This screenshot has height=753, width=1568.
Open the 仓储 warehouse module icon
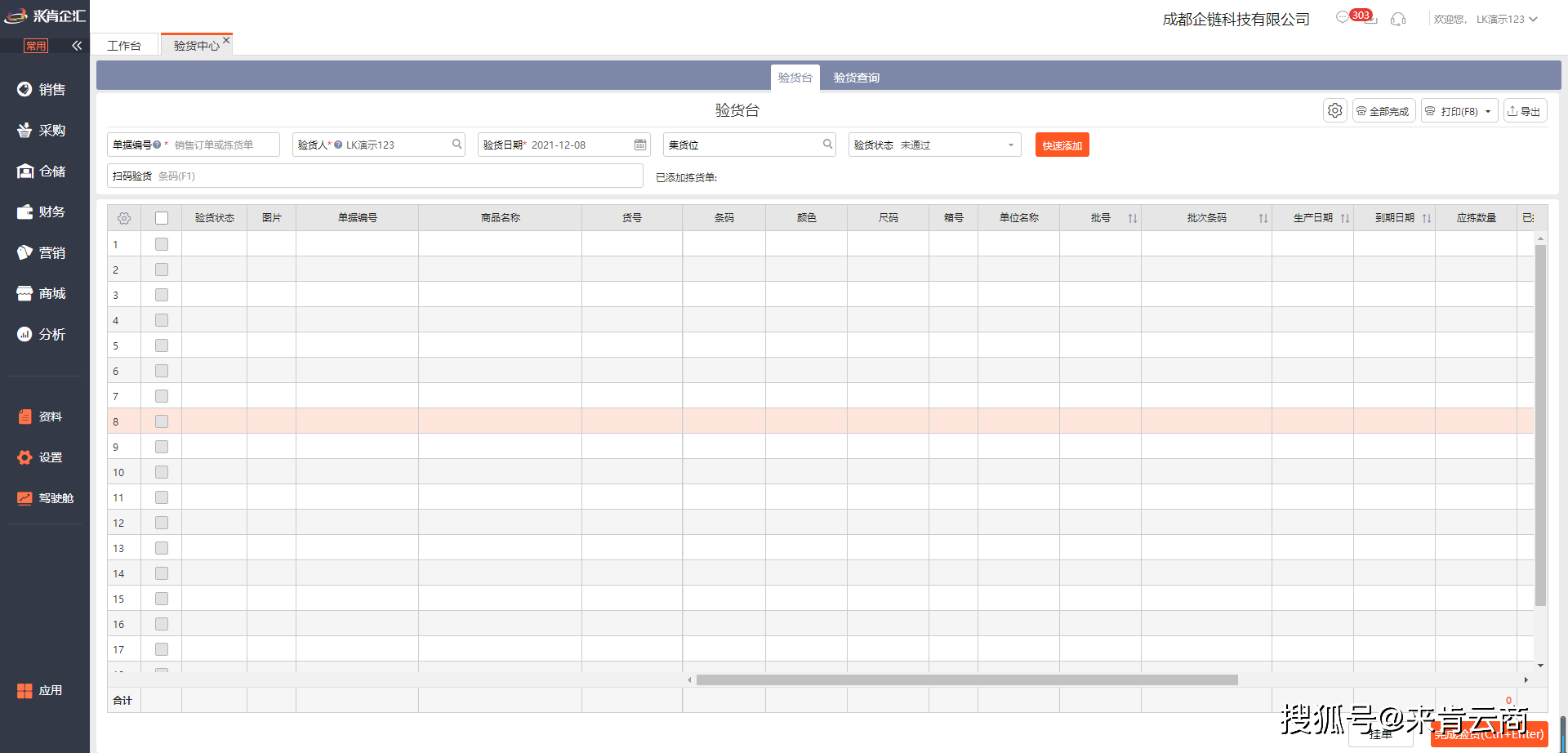click(25, 171)
